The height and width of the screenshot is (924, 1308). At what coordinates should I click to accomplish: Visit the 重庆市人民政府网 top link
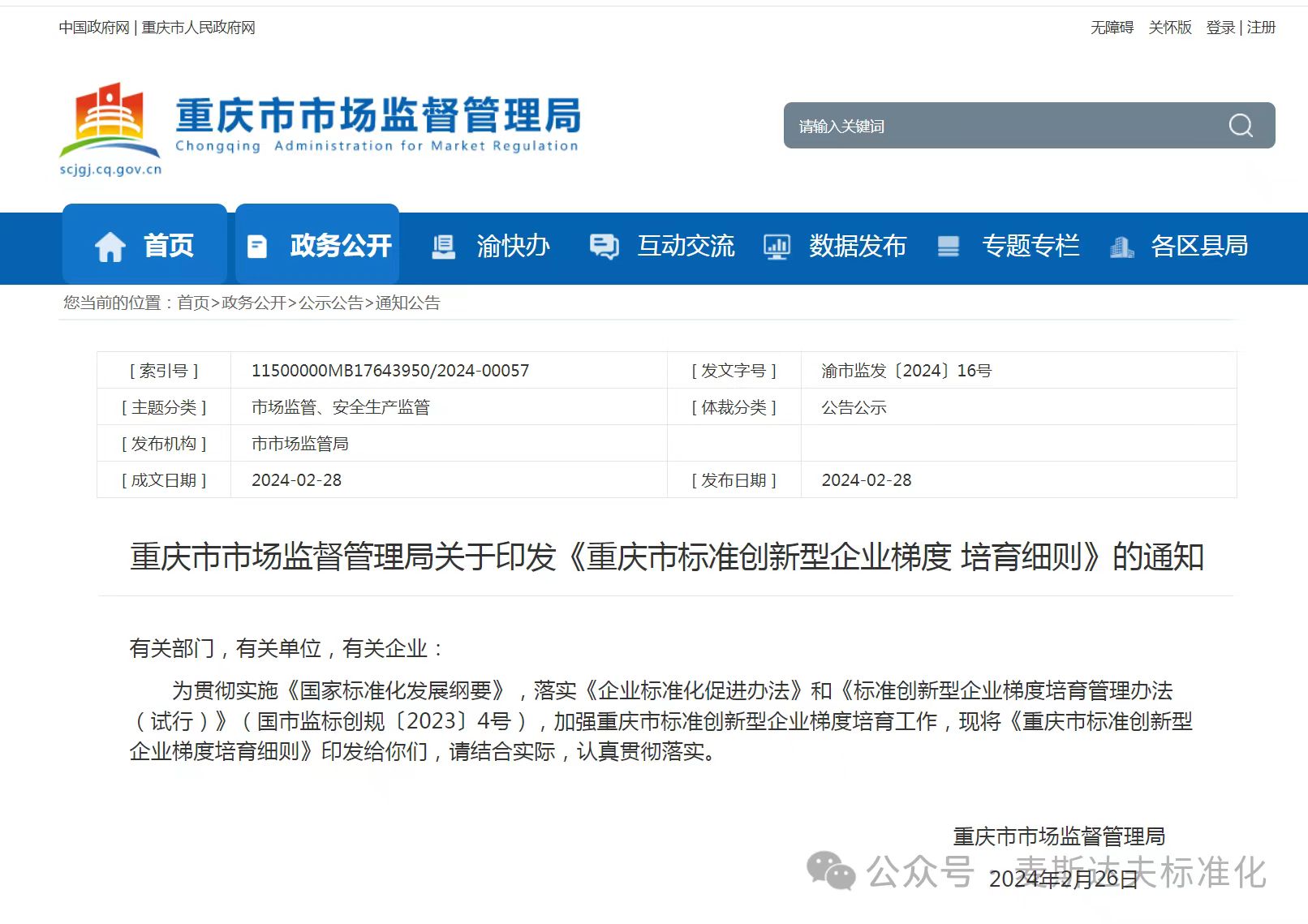click(x=199, y=28)
